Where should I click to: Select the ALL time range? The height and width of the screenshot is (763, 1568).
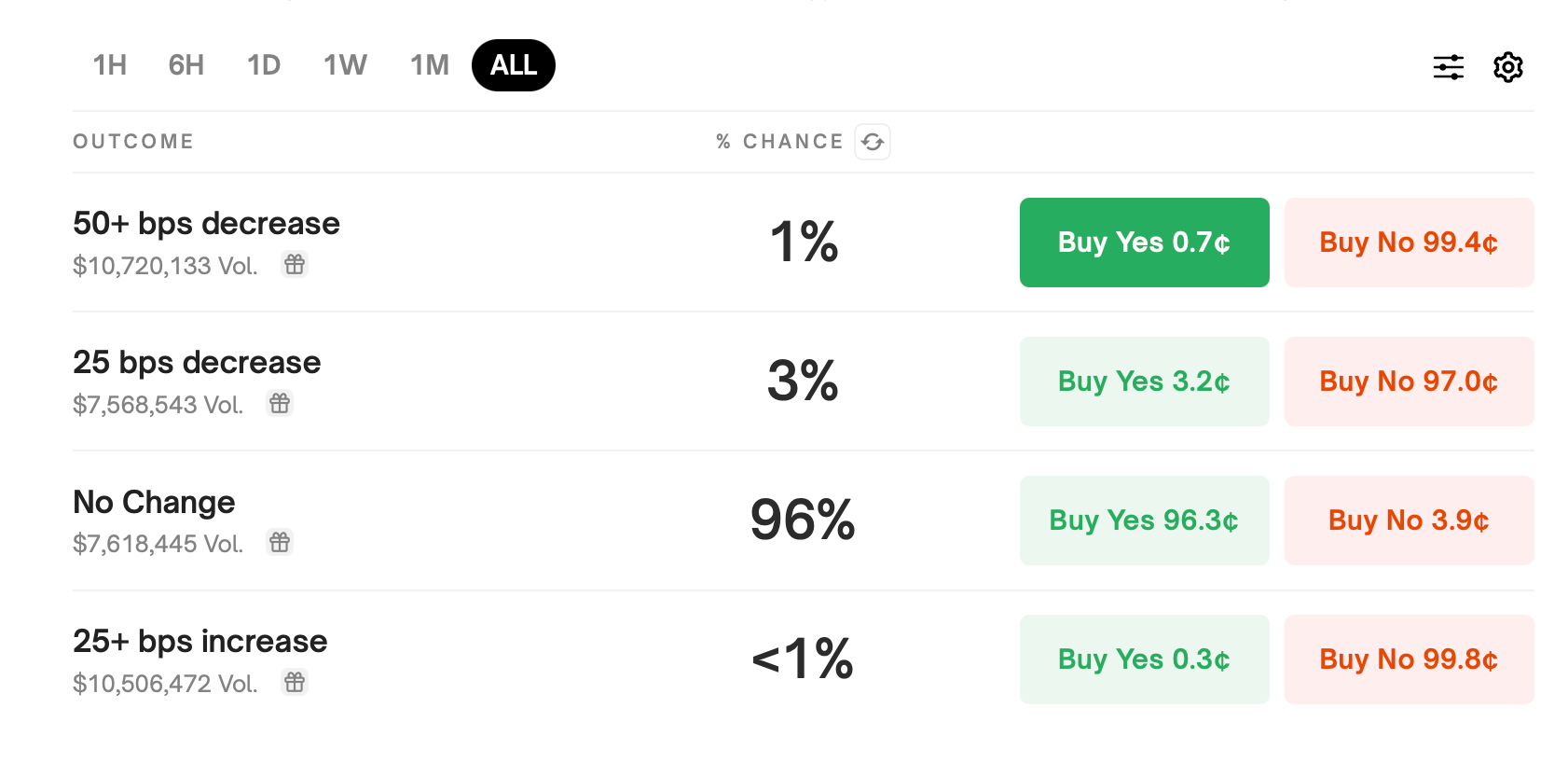[x=513, y=65]
